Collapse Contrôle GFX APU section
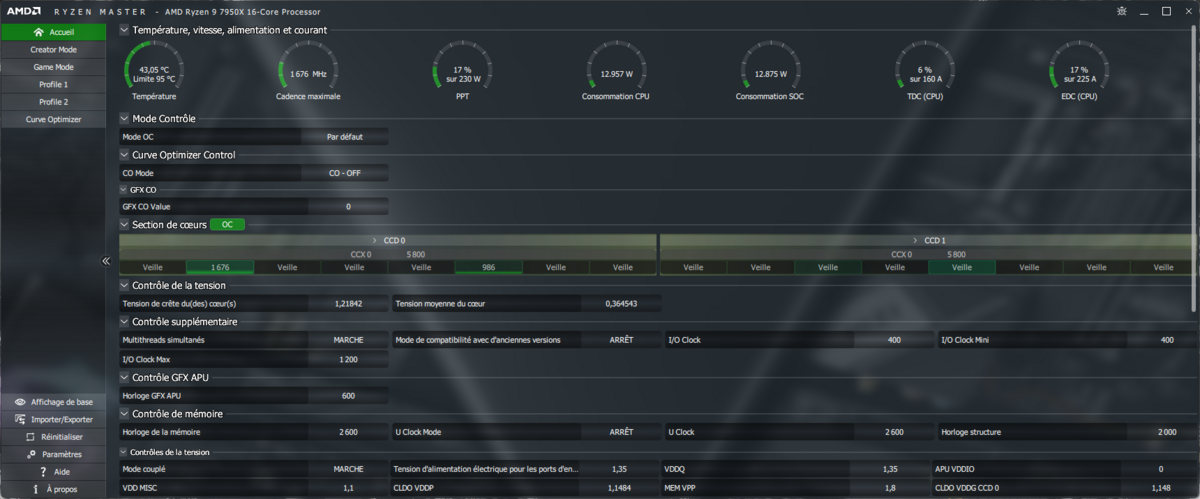 tap(124, 377)
